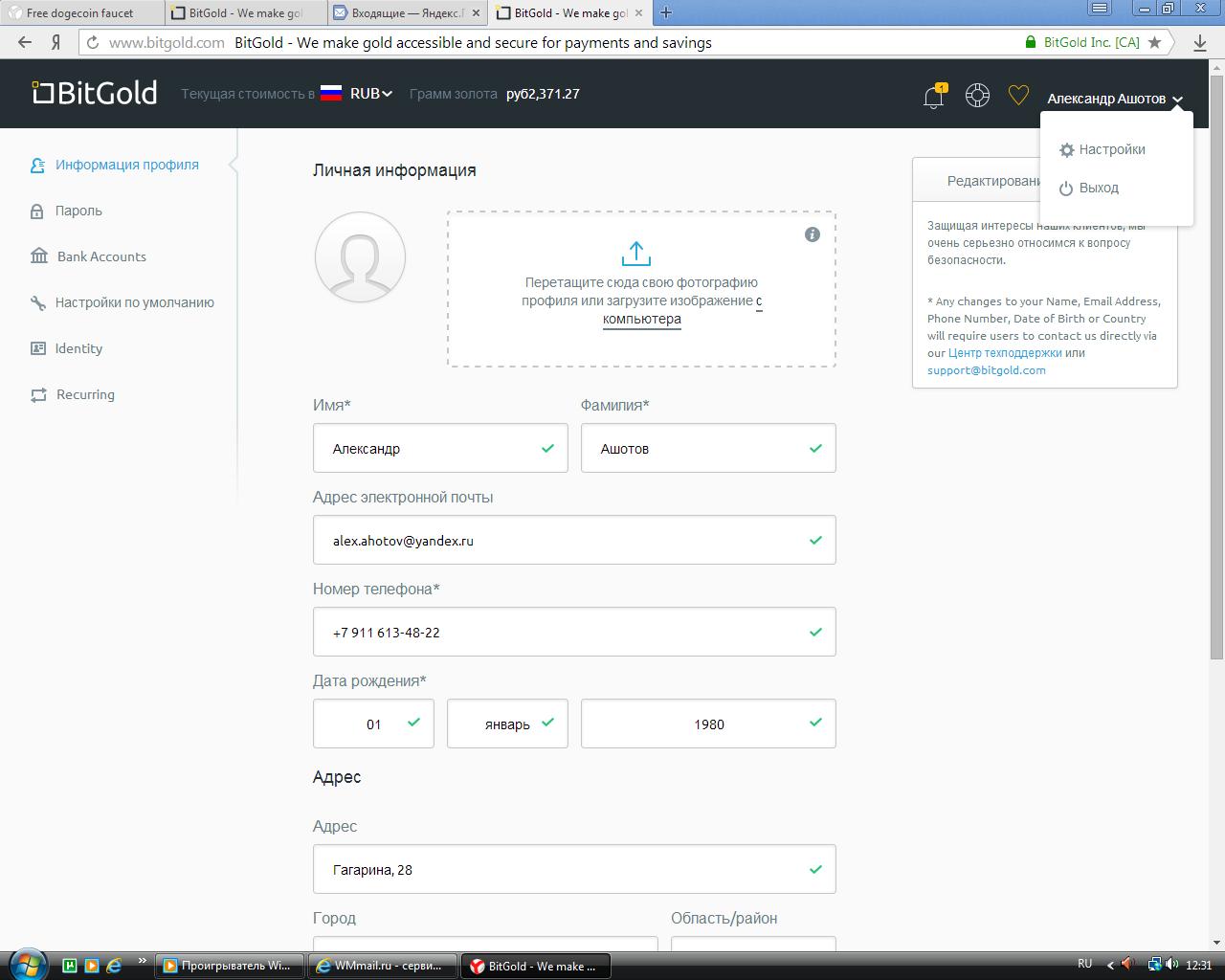Viewport: 1225px width, 980px height.
Task: Click the upload arrow icon for profile photo
Action: tap(636, 254)
